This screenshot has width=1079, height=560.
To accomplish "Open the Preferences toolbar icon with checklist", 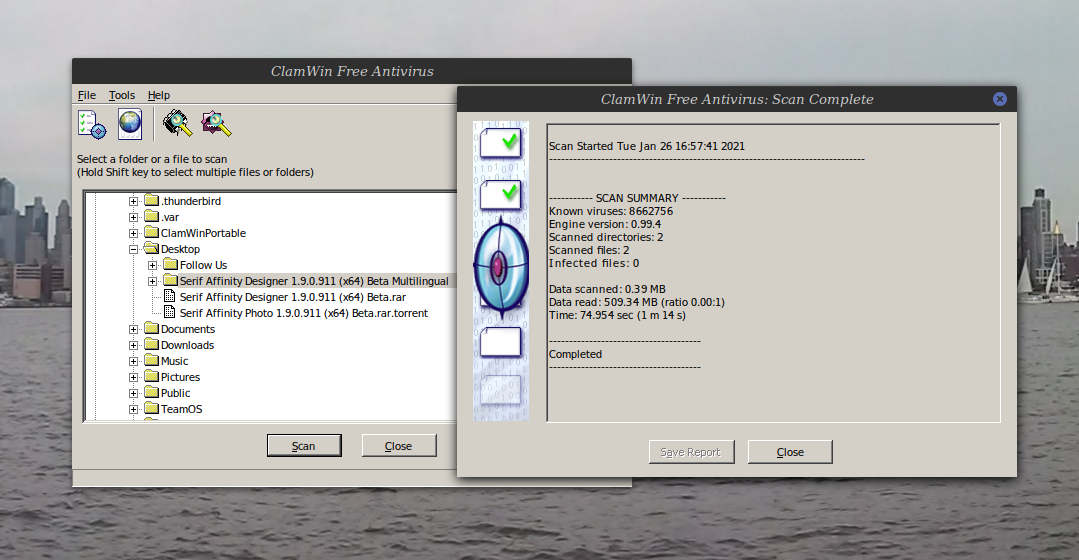I will (x=92, y=125).
